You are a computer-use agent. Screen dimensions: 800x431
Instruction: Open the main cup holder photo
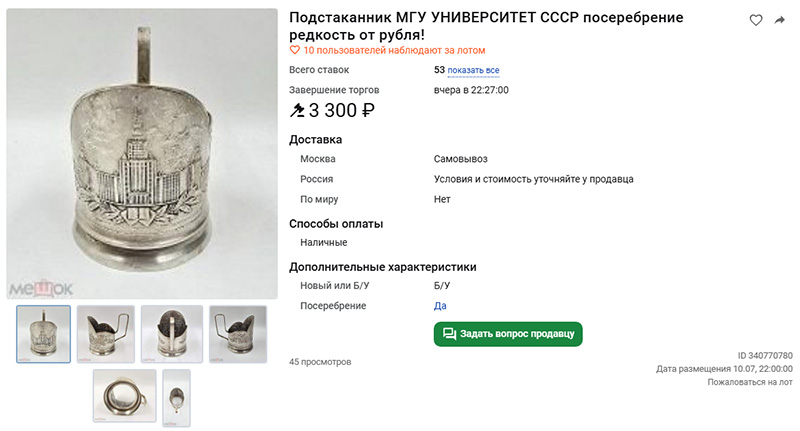tap(142, 153)
